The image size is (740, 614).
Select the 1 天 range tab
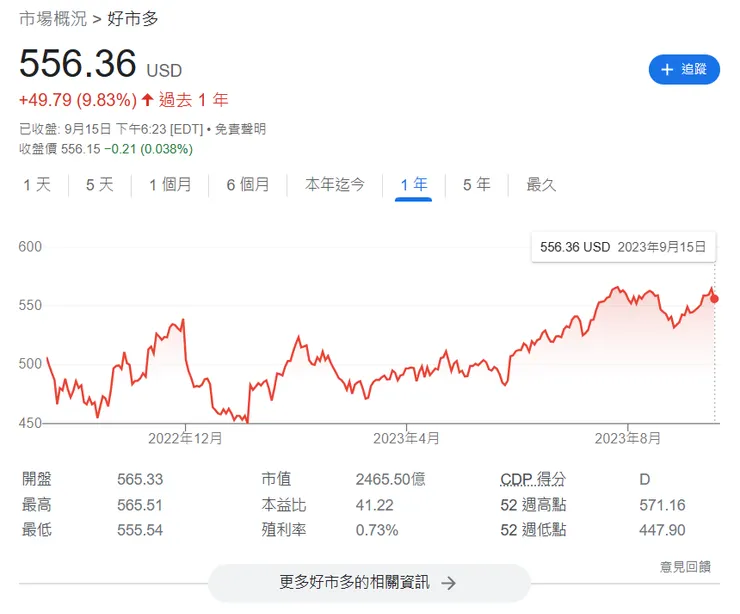(x=37, y=185)
